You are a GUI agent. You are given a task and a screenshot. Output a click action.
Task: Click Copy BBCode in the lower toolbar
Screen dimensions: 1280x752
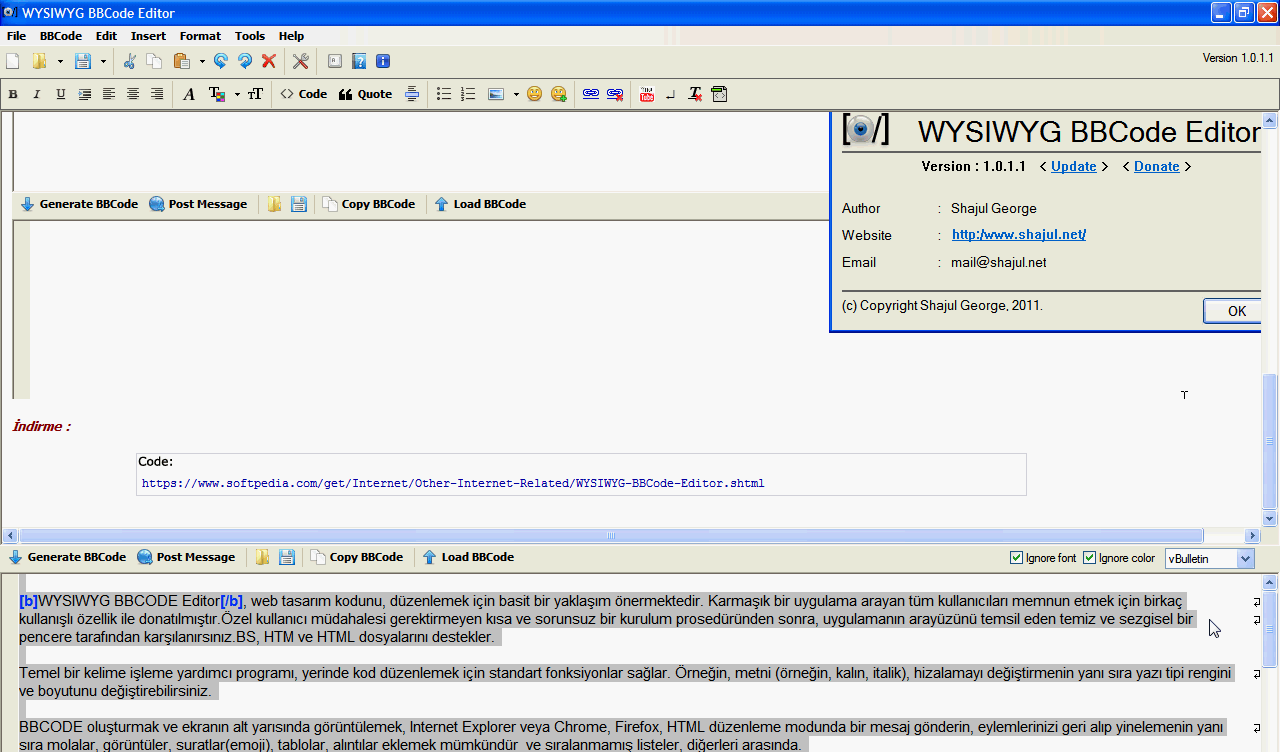point(356,557)
